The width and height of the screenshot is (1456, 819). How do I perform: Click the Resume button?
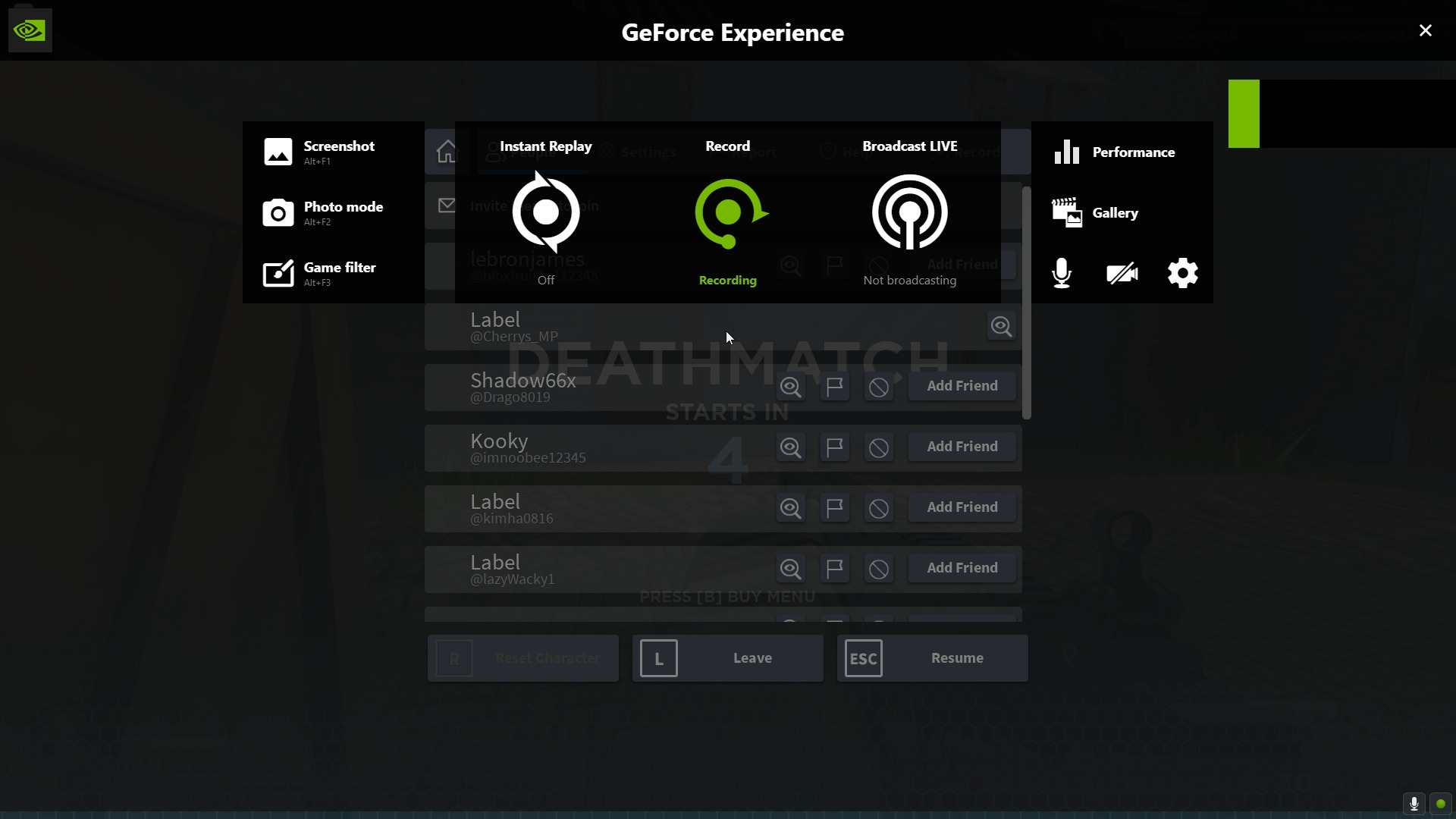coord(933,658)
